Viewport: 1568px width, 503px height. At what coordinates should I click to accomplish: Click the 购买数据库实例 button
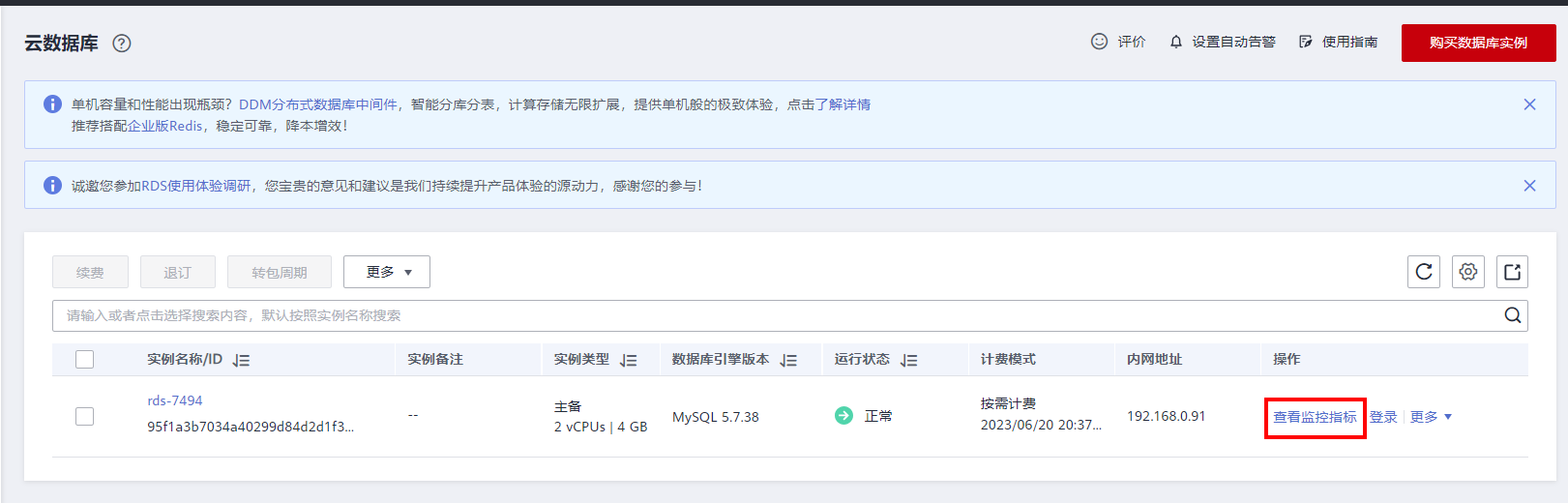click(x=1479, y=43)
